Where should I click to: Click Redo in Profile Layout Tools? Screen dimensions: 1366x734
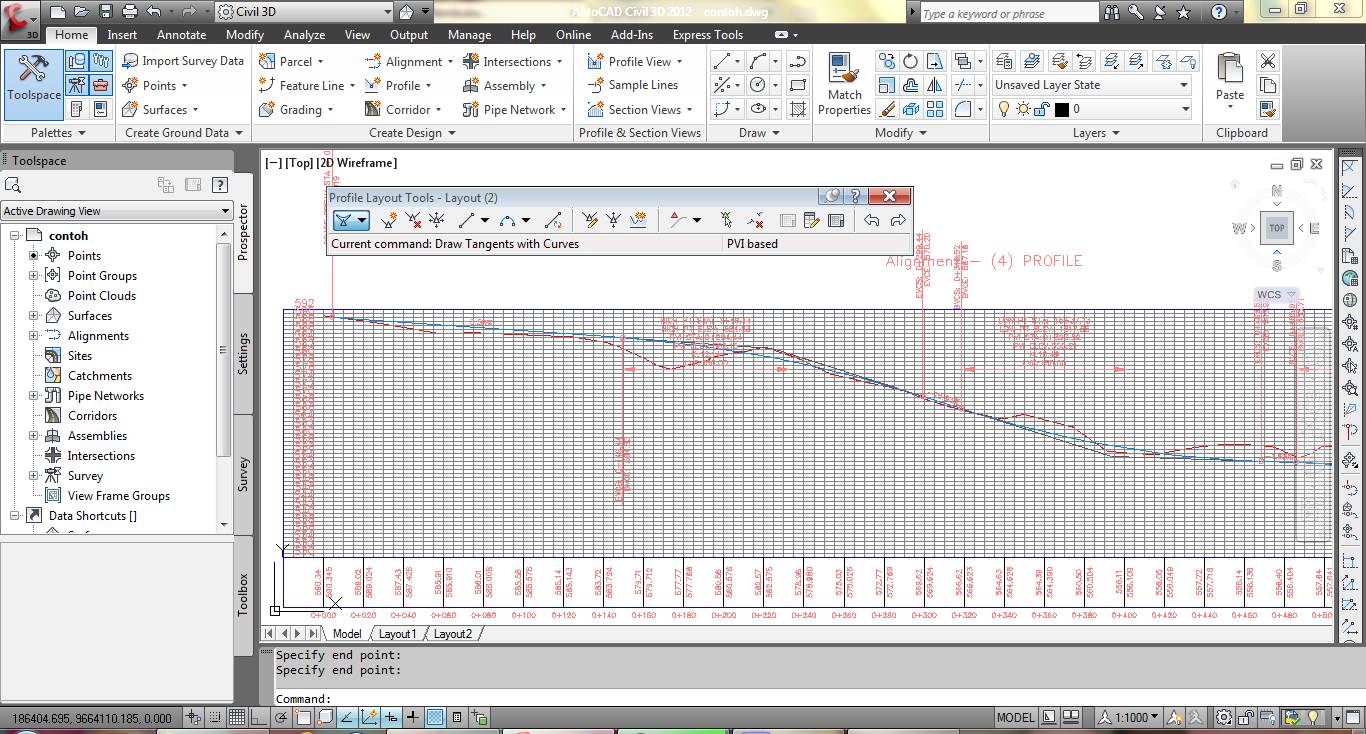[x=897, y=220]
